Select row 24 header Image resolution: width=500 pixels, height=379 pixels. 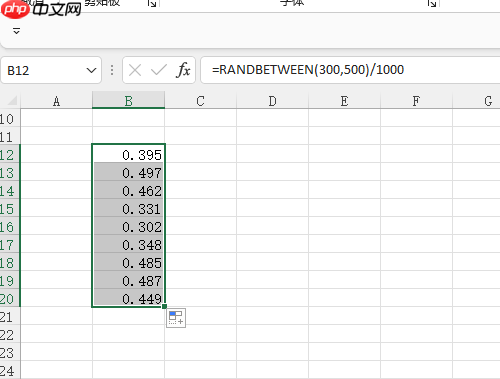tap(9, 371)
